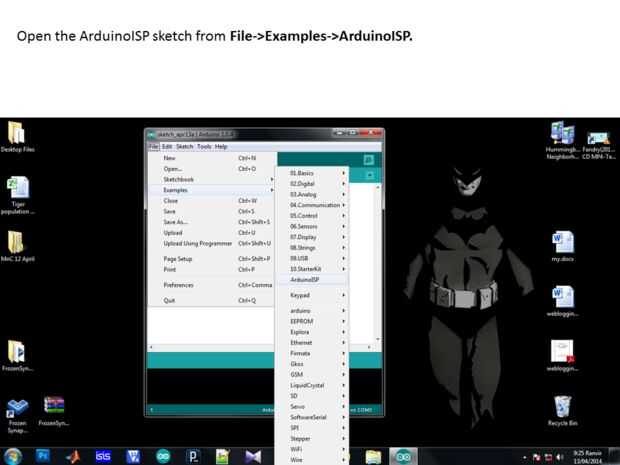Click the taskbar clock and date
This screenshot has width=620, height=465.
coord(588,457)
